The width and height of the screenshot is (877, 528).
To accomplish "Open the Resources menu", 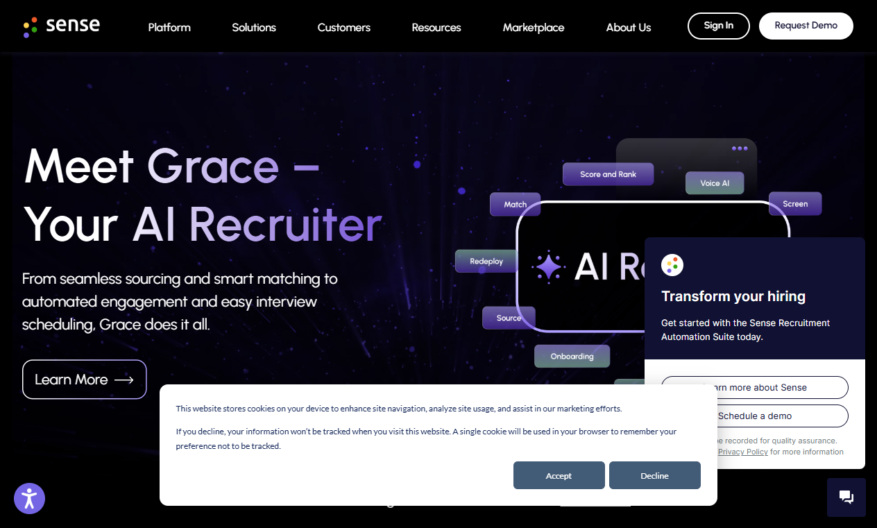I will (x=436, y=27).
